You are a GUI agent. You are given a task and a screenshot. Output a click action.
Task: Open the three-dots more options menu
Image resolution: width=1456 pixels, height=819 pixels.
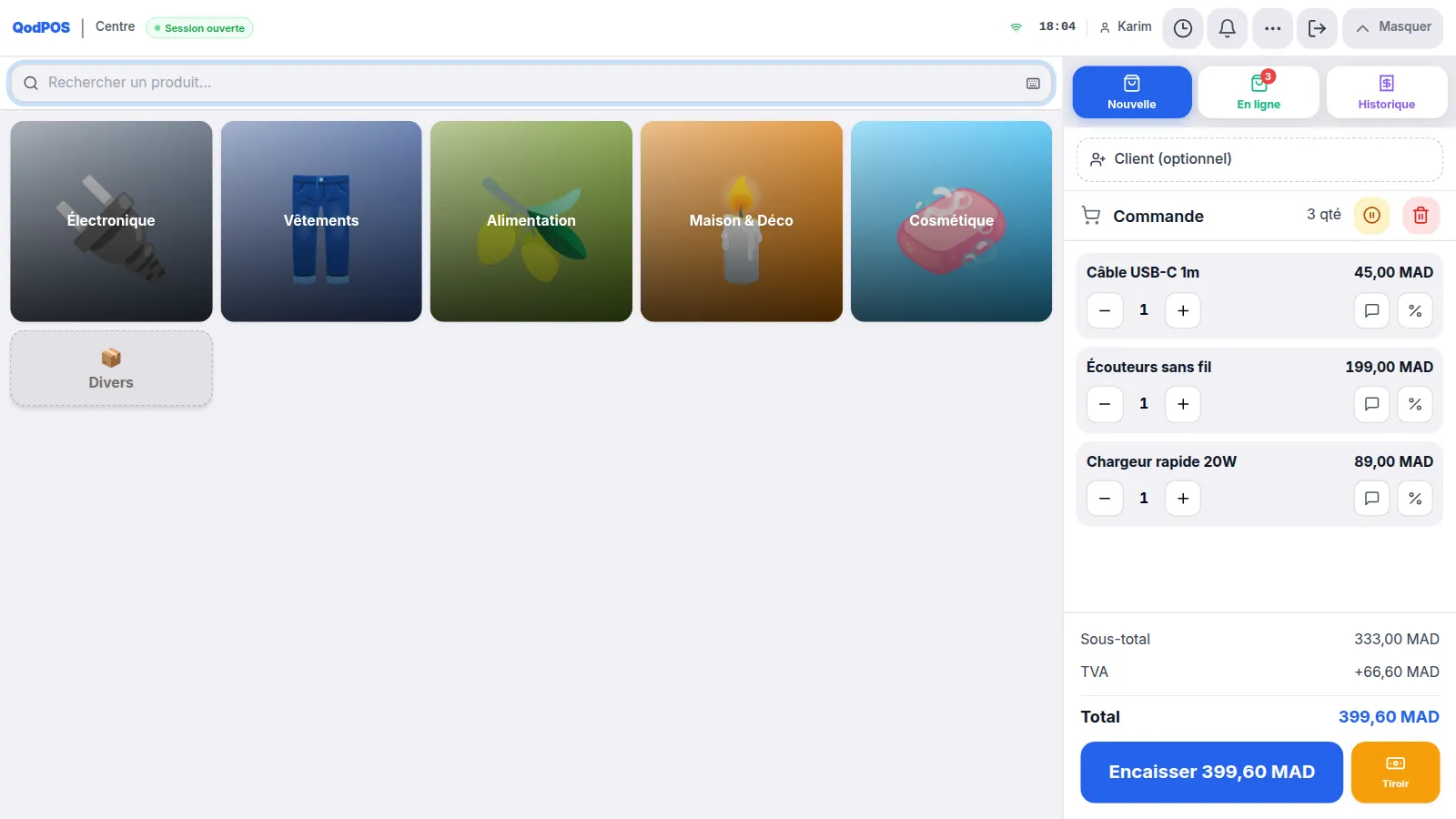pyautogui.click(x=1272, y=28)
